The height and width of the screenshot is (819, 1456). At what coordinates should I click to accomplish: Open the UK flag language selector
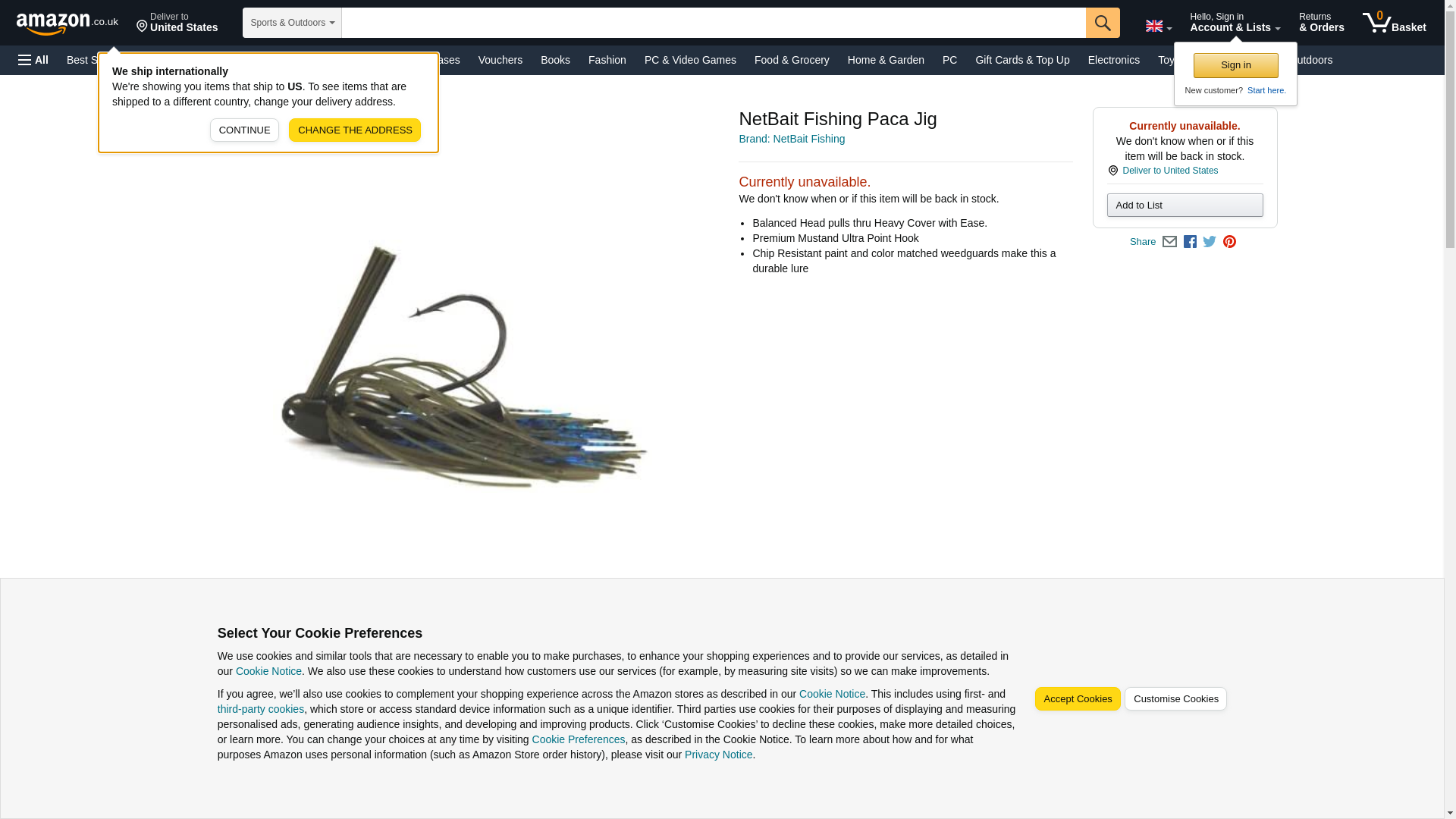1159,26
